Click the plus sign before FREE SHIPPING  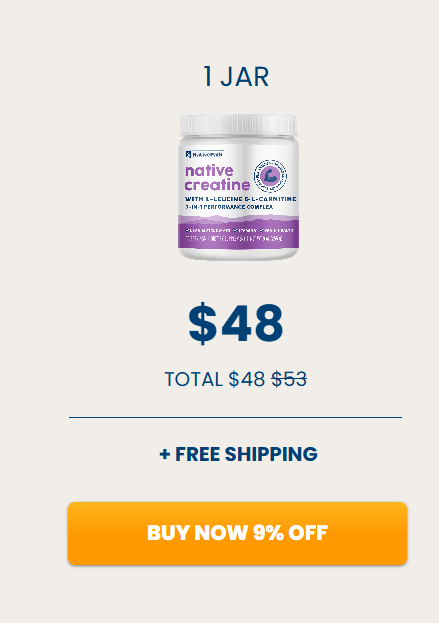click(x=165, y=455)
